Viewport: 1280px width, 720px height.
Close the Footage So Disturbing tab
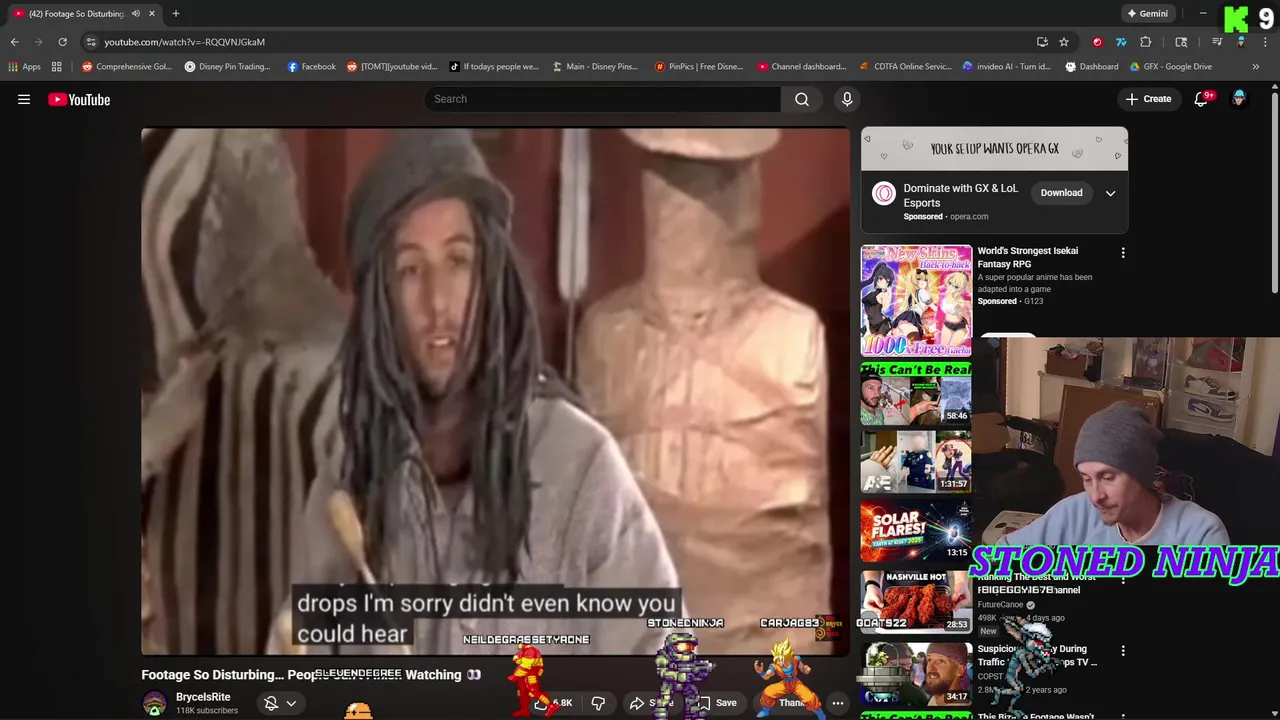coord(152,14)
